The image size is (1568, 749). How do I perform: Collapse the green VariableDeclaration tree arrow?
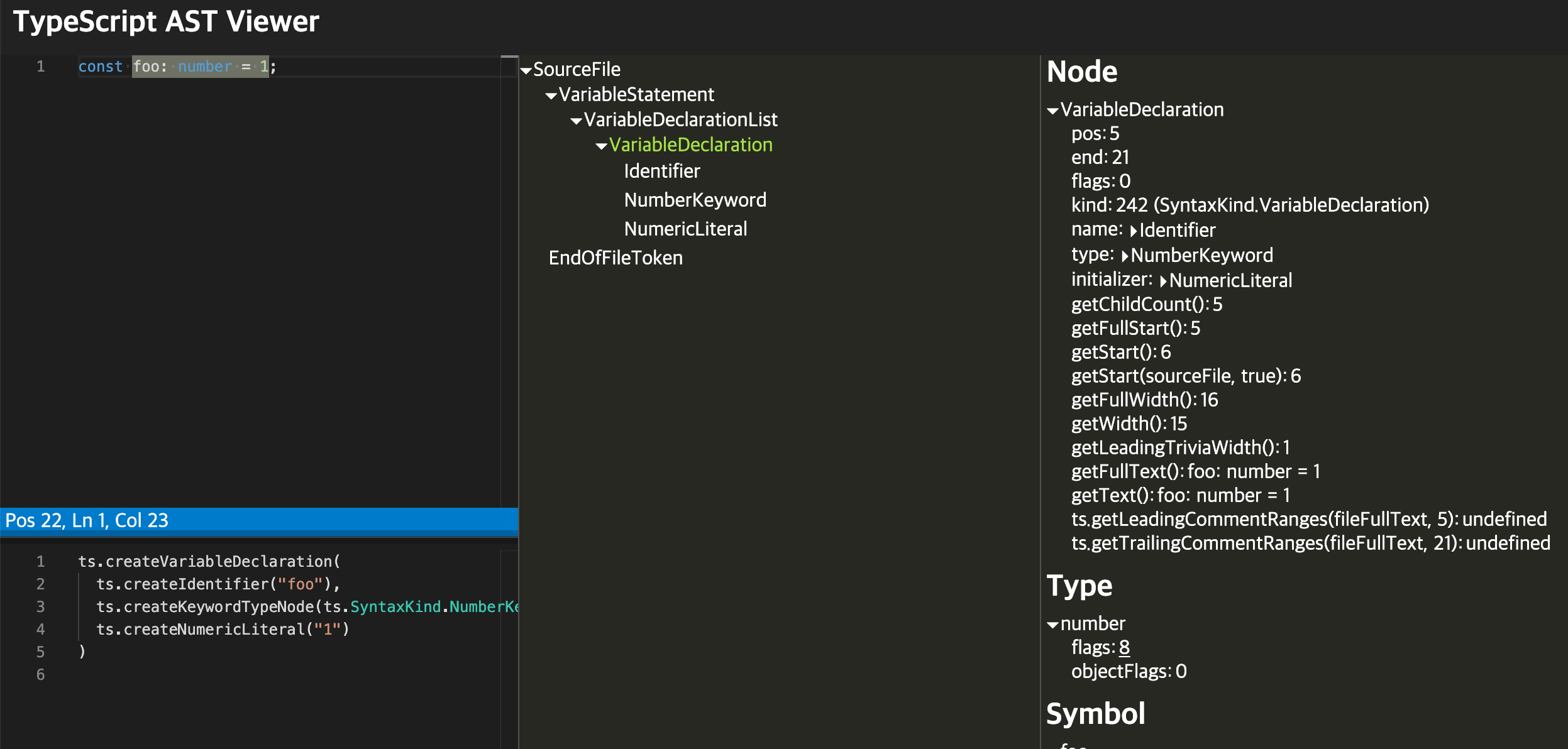(601, 146)
